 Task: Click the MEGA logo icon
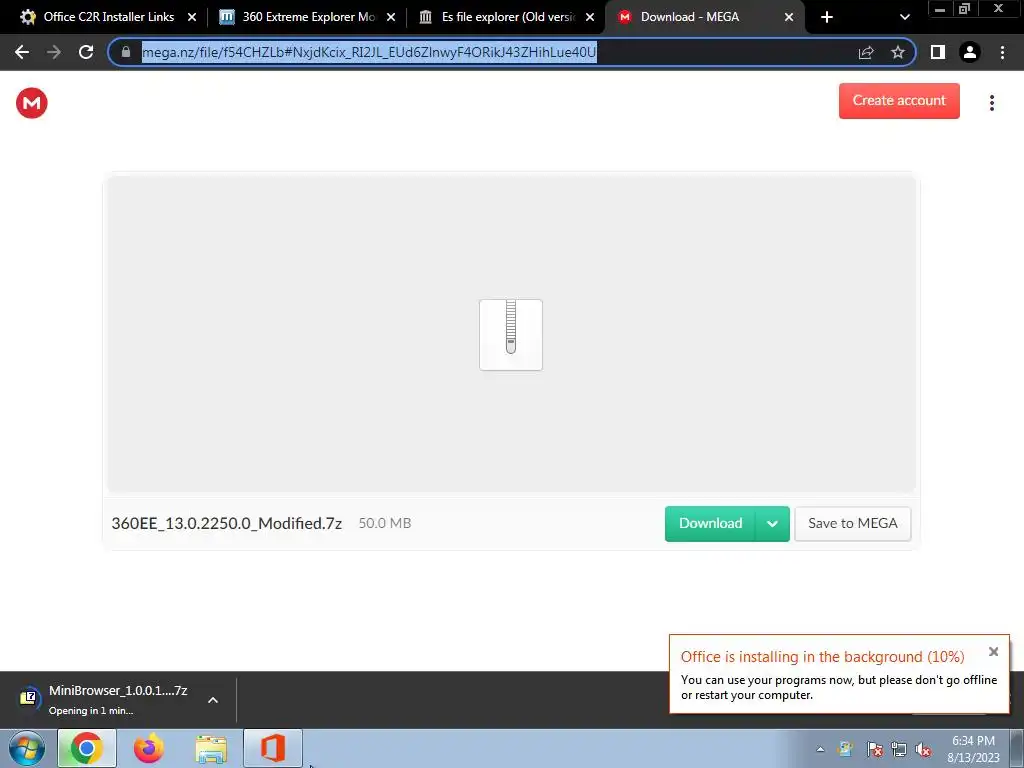tap(31, 103)
